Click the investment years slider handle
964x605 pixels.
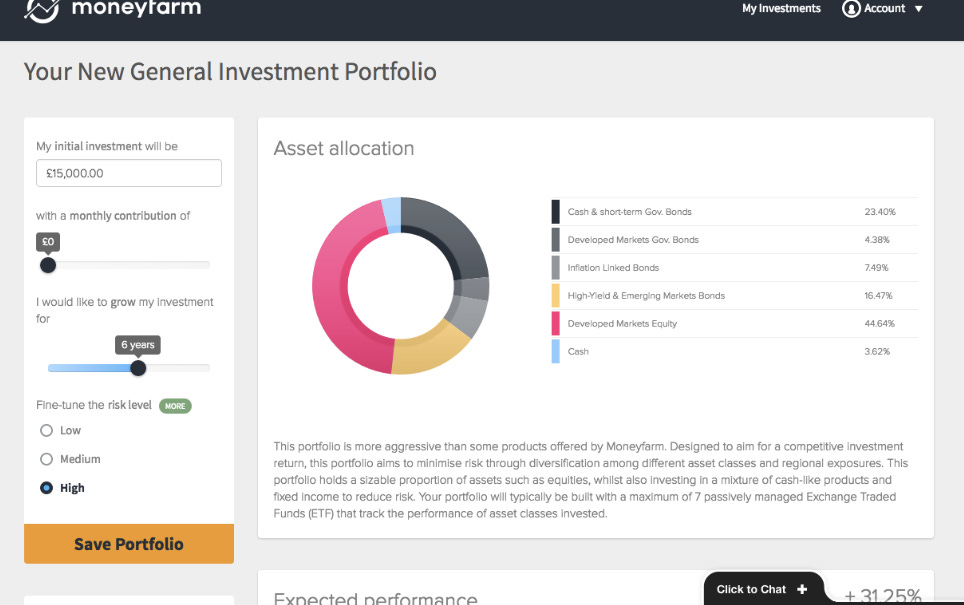[x=138, y=368]
